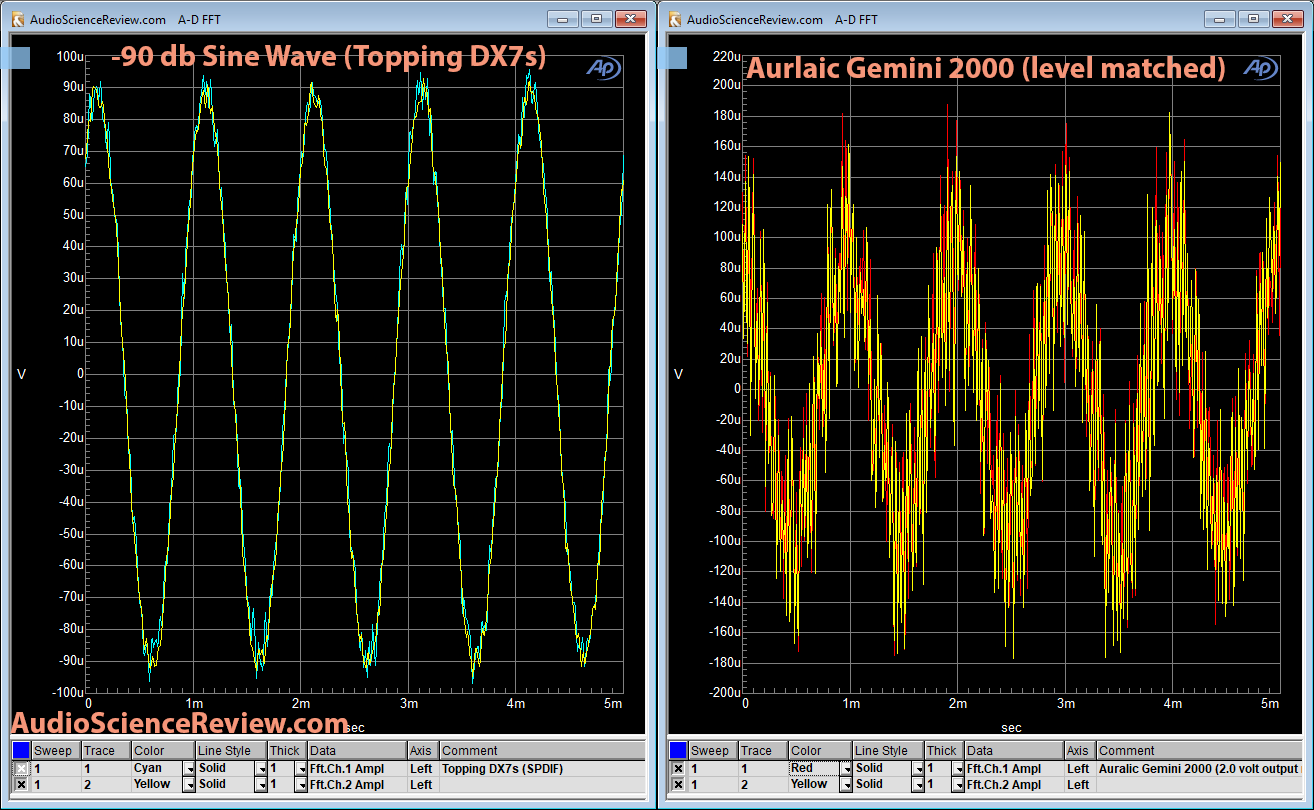Open the Thick dropdown of Auralic's Yellow trace
The height and width of the screenshot is (810, 1314).
[x=958, y=784]
